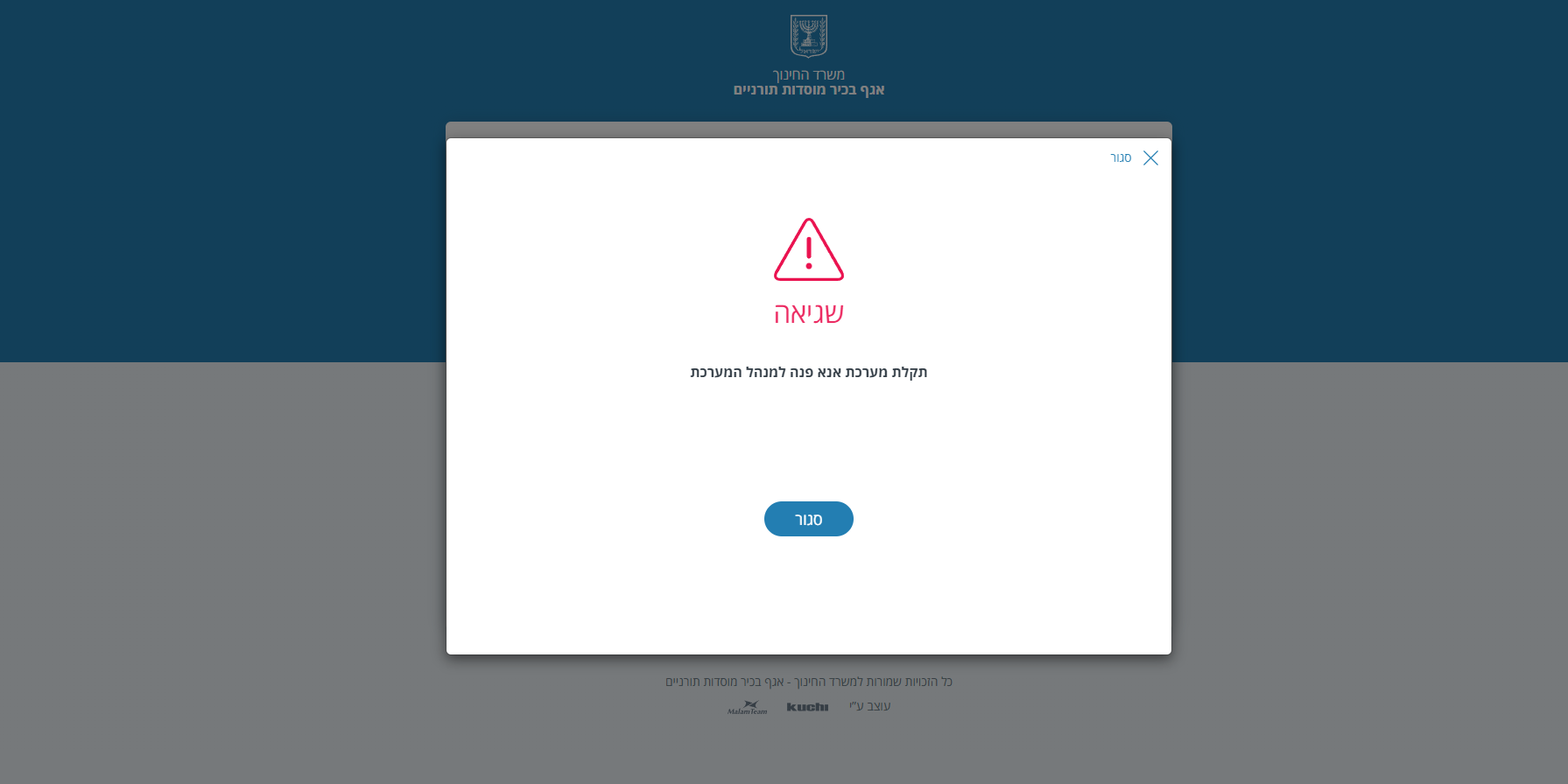This screenshot has height=784, width=1568.
Task: Click the כל הזכויות שמורות footer copyright text
Action: 808,682
